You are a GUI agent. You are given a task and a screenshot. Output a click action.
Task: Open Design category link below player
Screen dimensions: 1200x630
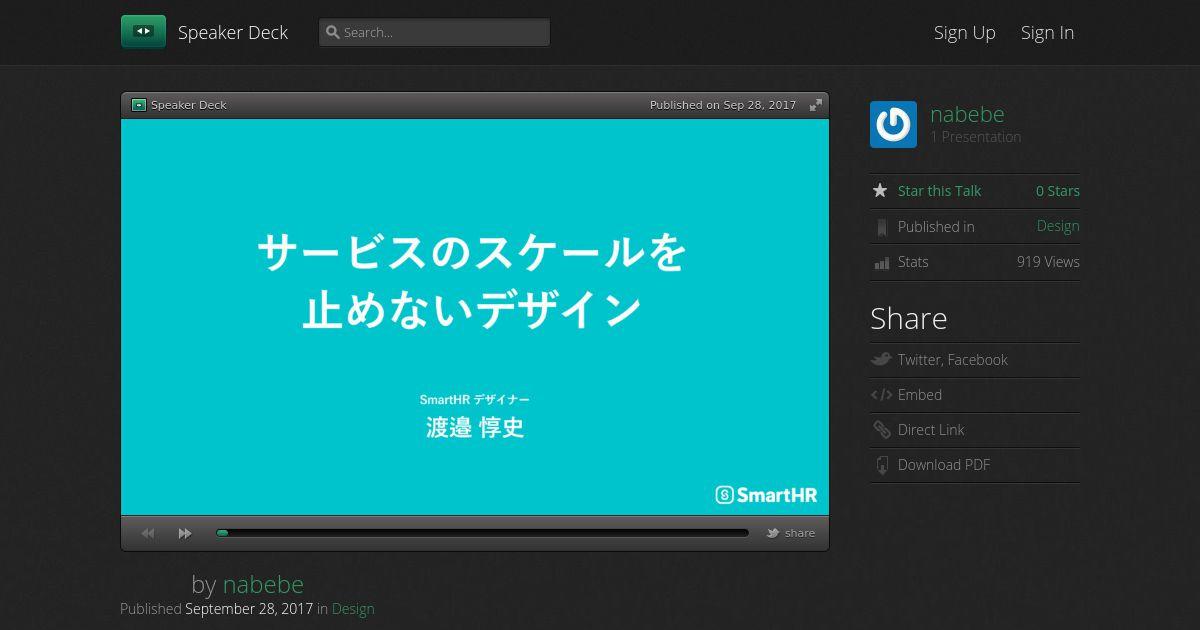[x=353, y=608]
